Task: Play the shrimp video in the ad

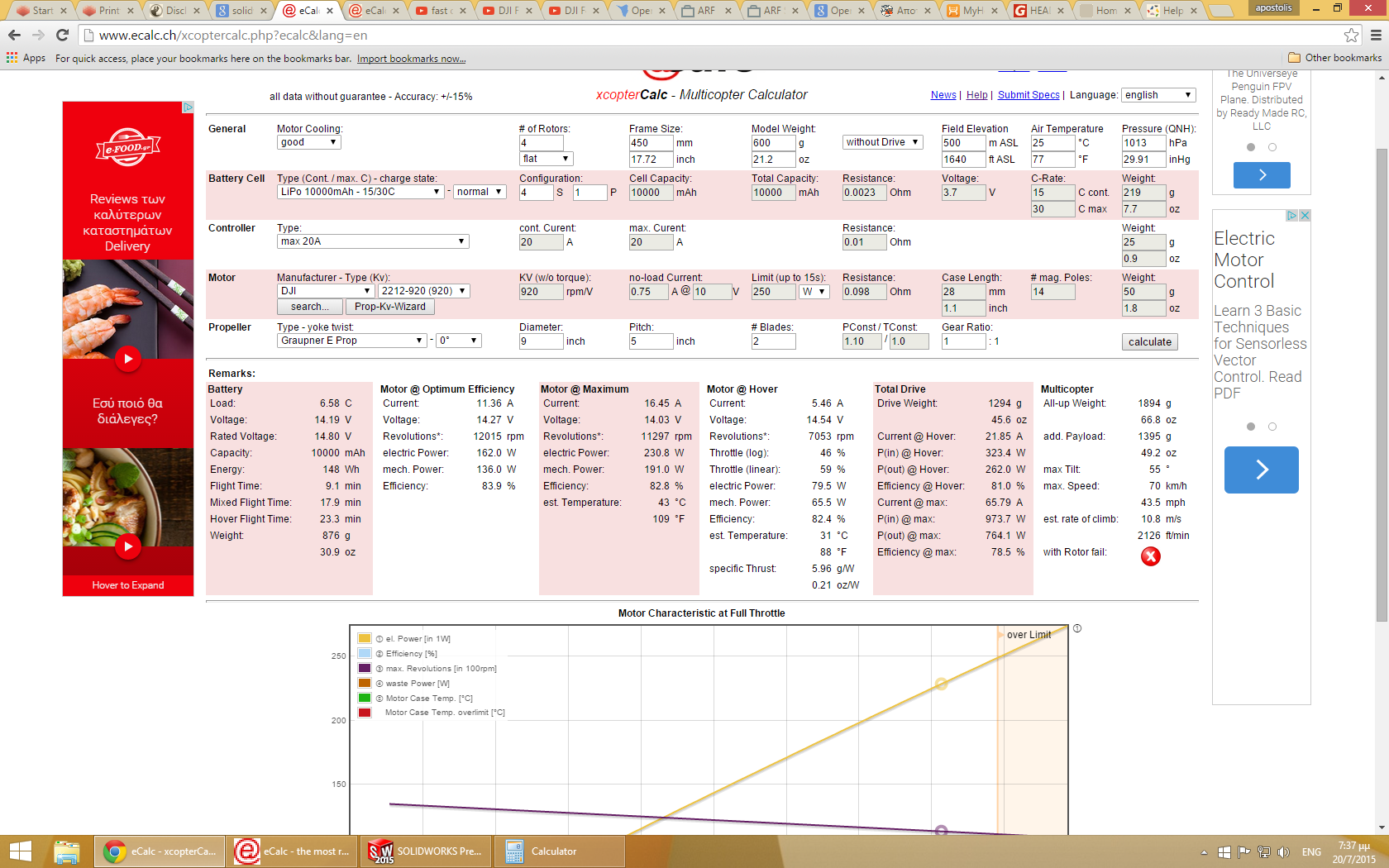Action: tap(127, 359)
